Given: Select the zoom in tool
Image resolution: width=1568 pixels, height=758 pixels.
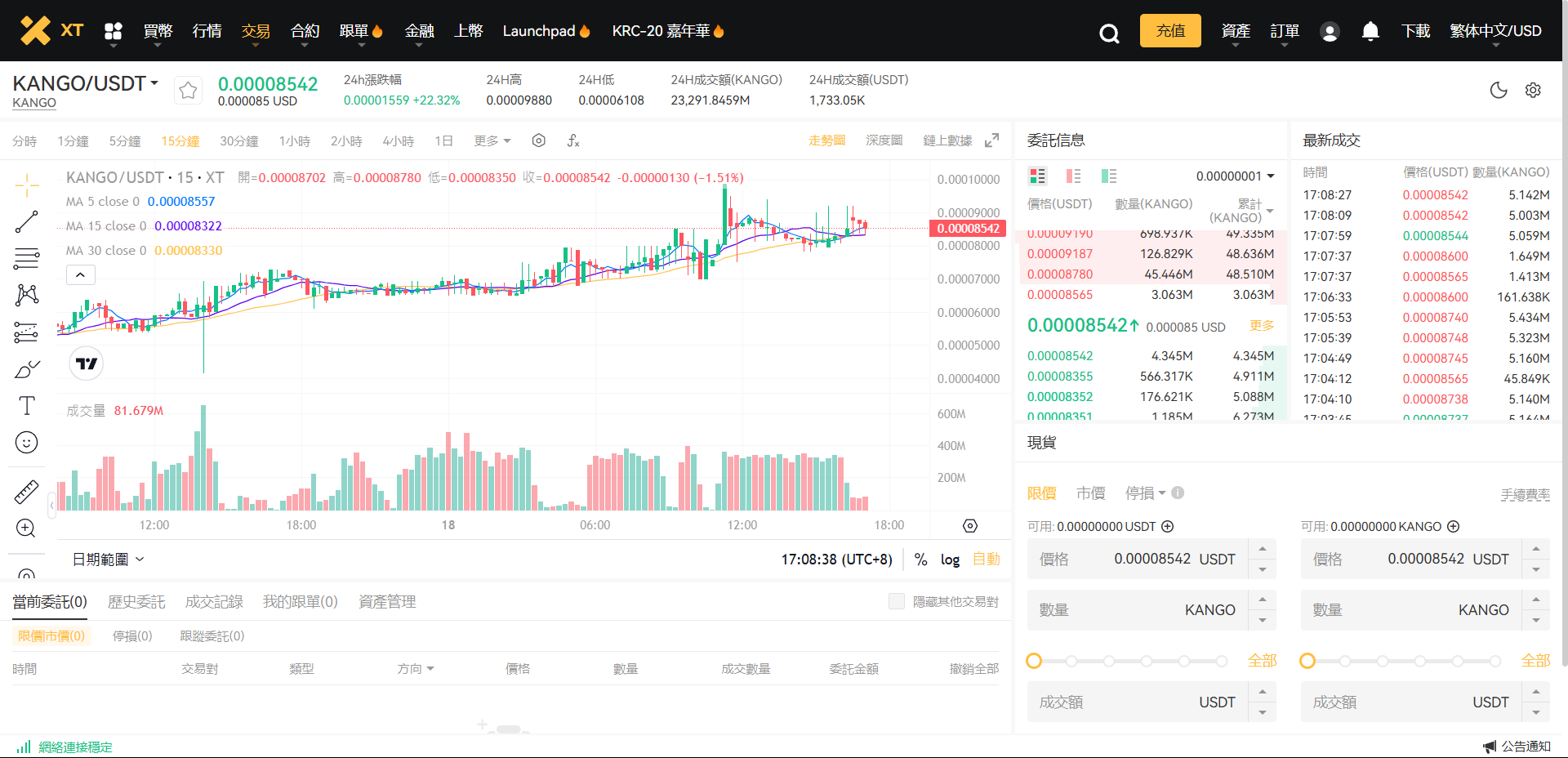Looking at the screenshot, I should click(27, 528).
